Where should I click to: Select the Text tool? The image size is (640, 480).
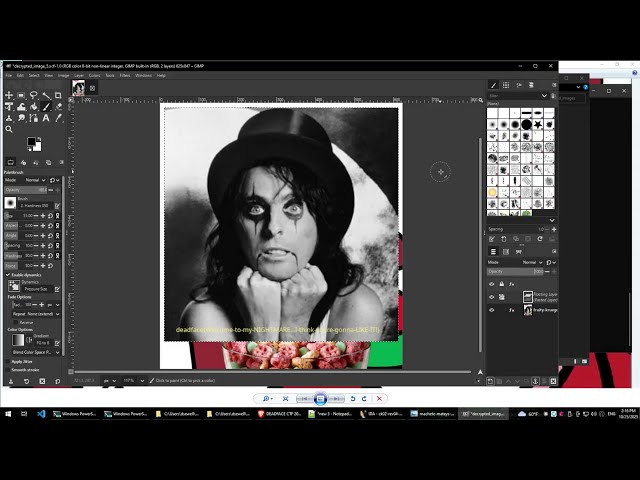click(46, 118)
